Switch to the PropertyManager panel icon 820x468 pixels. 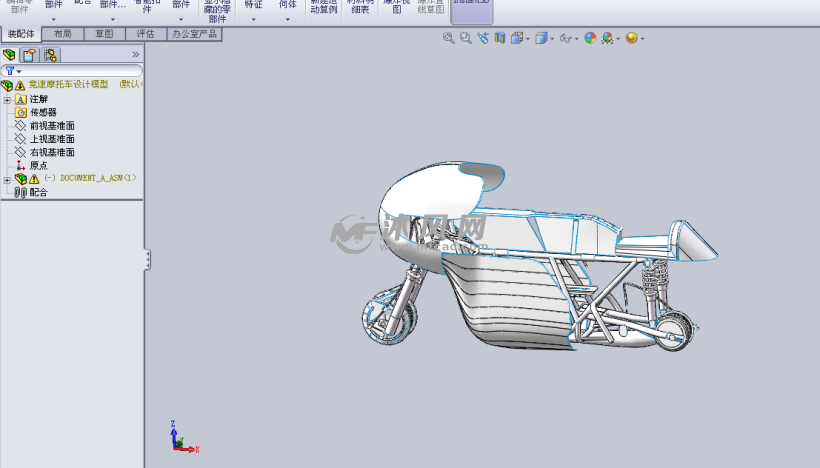pyautogui.click(x=29, y=55)
